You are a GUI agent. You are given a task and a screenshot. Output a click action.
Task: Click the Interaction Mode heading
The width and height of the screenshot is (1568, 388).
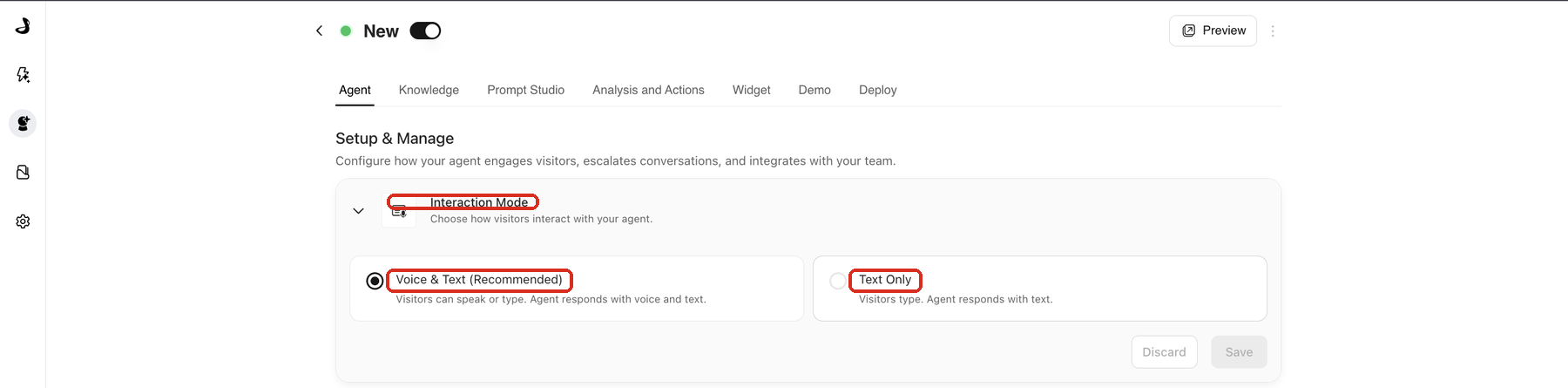(479, 202)
